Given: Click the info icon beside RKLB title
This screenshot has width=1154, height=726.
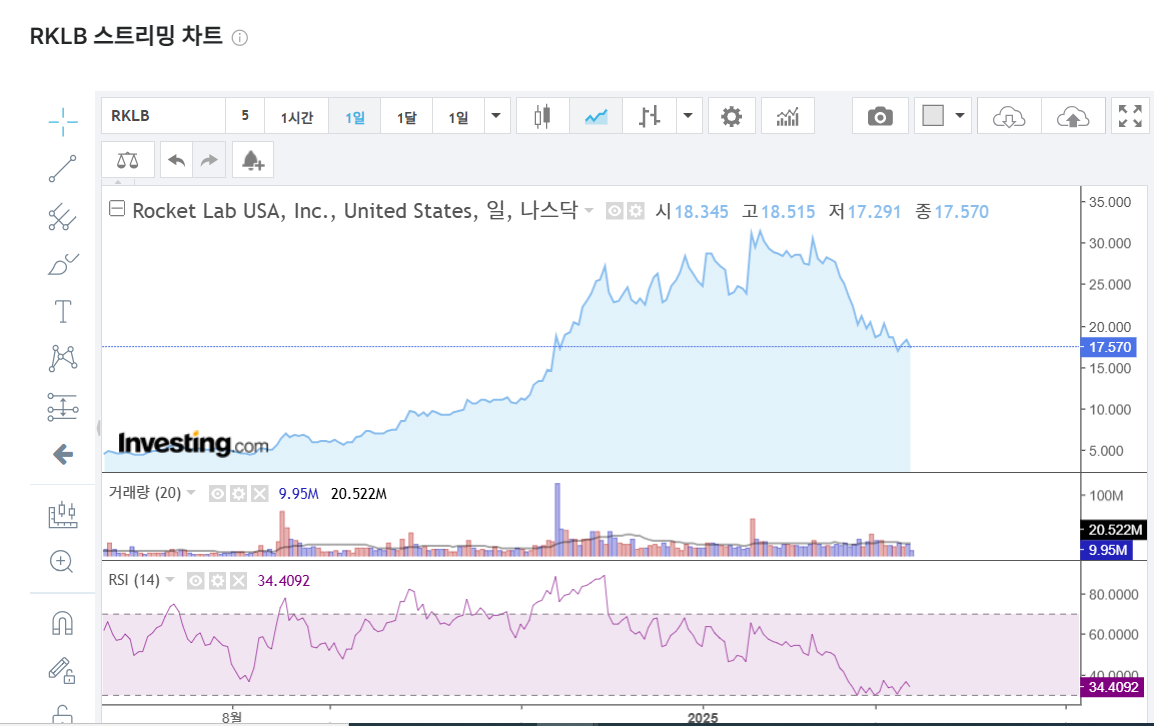Looking at the screenshot, I should [240, 38].
